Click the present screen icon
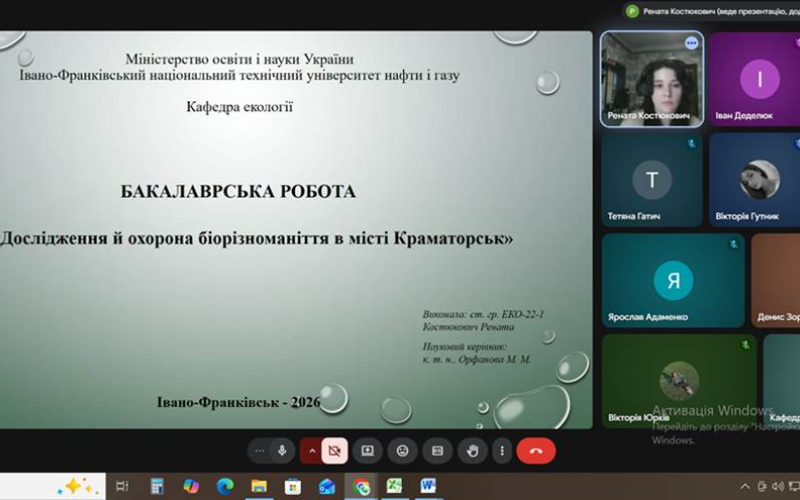800x500 pixels. pos(367,451)
